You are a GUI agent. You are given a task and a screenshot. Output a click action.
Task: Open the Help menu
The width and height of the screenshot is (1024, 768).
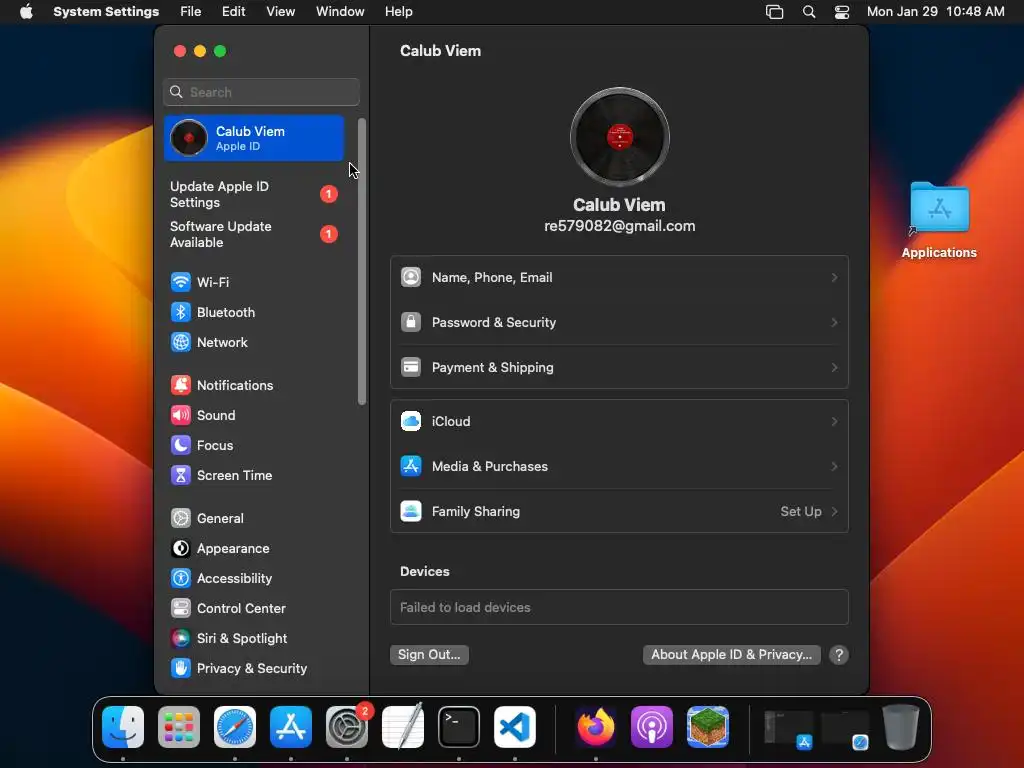(x=398, y=12)
